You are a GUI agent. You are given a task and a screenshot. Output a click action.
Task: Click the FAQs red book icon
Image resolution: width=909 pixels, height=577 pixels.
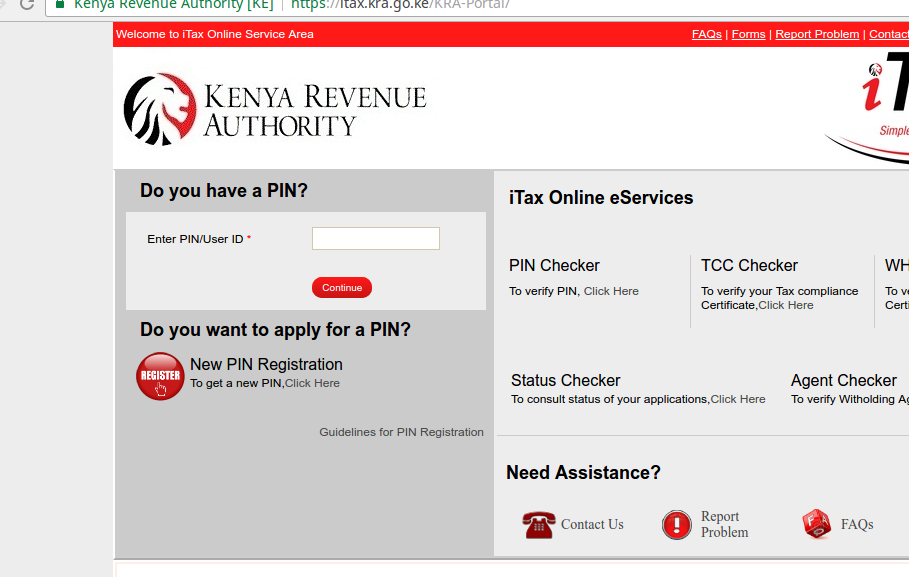(815, 522)
